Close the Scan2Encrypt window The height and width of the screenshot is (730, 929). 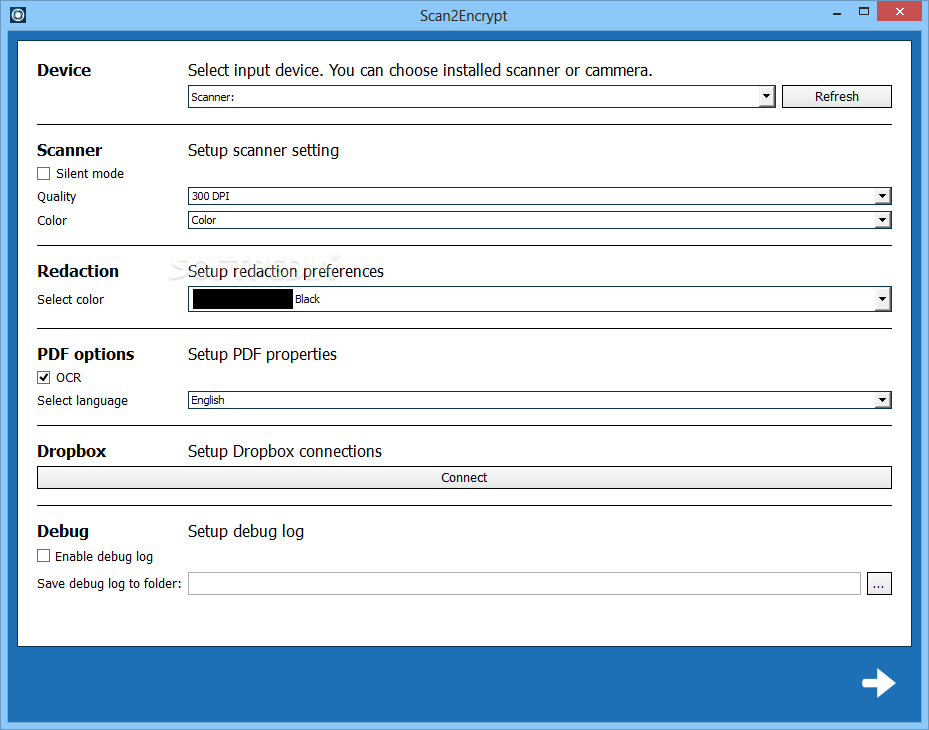coord(899,12)
